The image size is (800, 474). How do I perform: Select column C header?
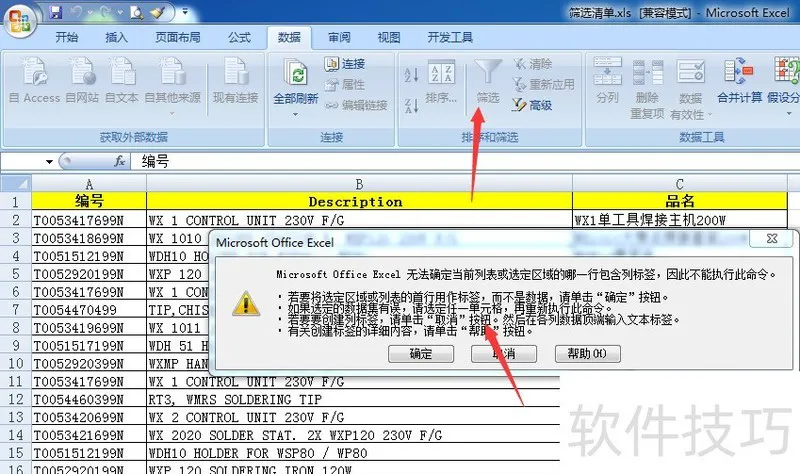point(680,184)
